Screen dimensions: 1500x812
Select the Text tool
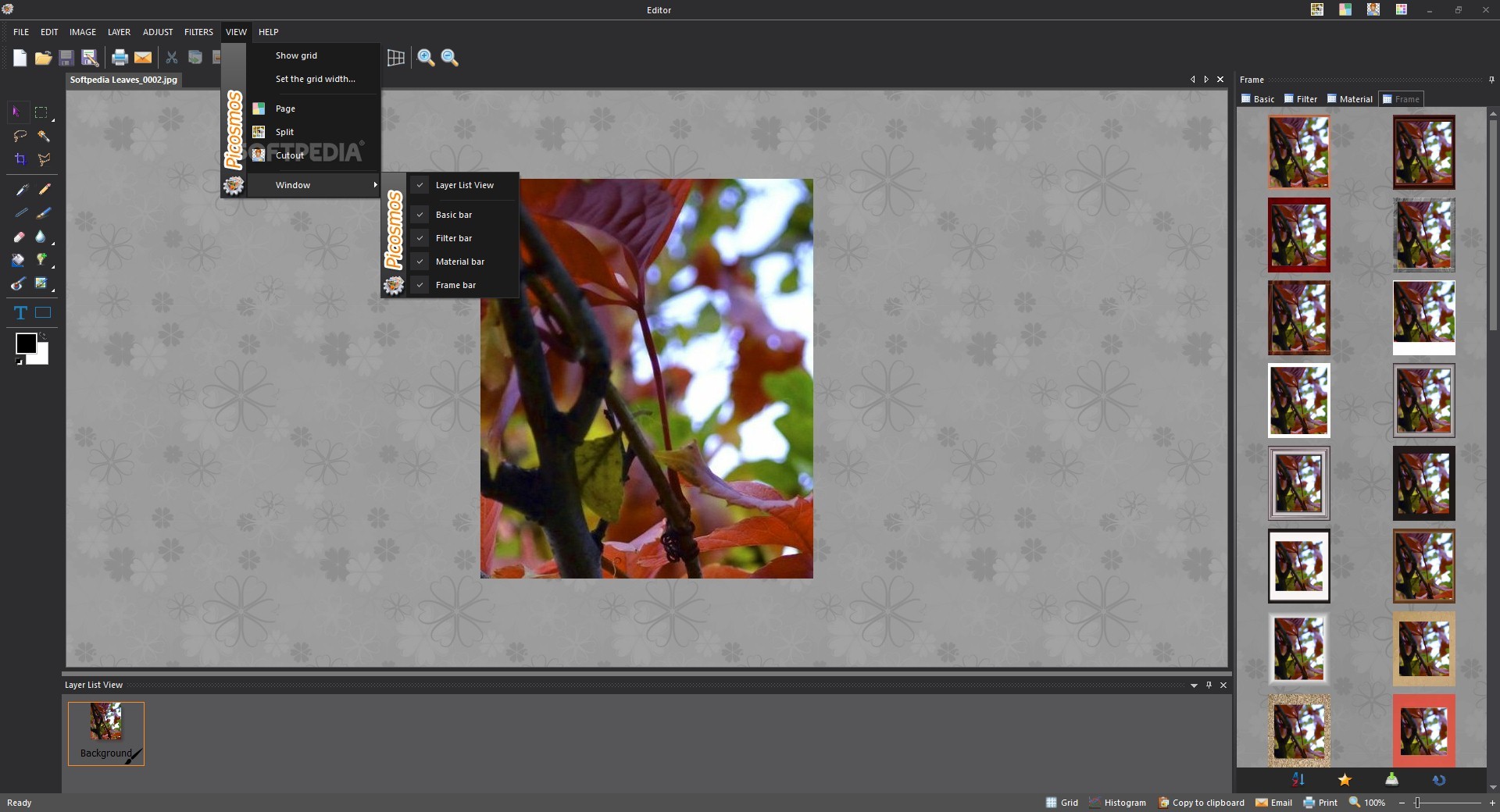click(20, 313)
